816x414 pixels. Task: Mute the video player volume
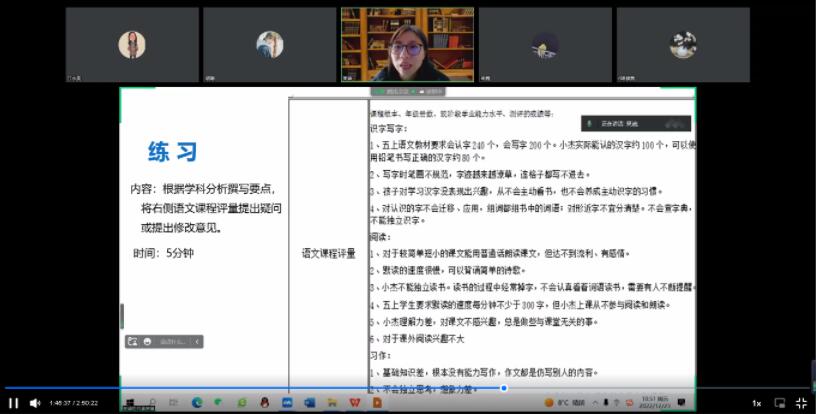tap(35, 403)
